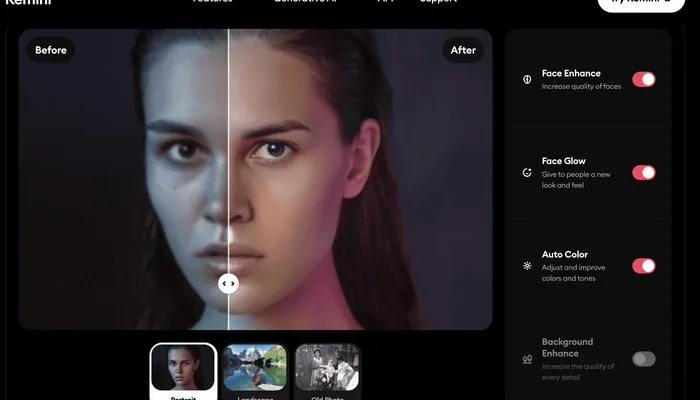Click 'Increase quality of faces' description
This screenshot has width=700, height=400.
(x=581, y=87)
